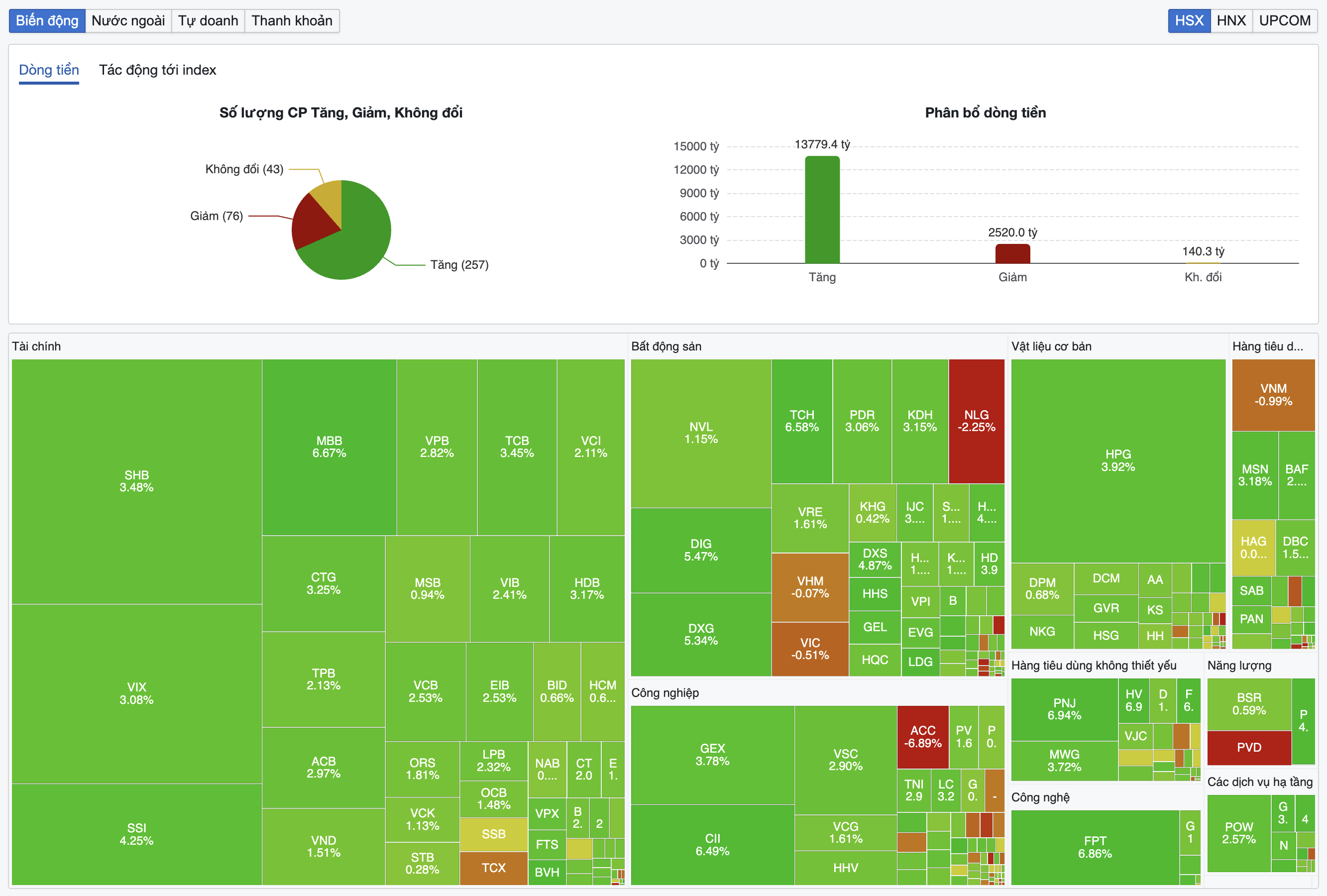Open the KDH 3.15% tile
The height and width of the screenshot is (896, 1327).
point(920,422)
